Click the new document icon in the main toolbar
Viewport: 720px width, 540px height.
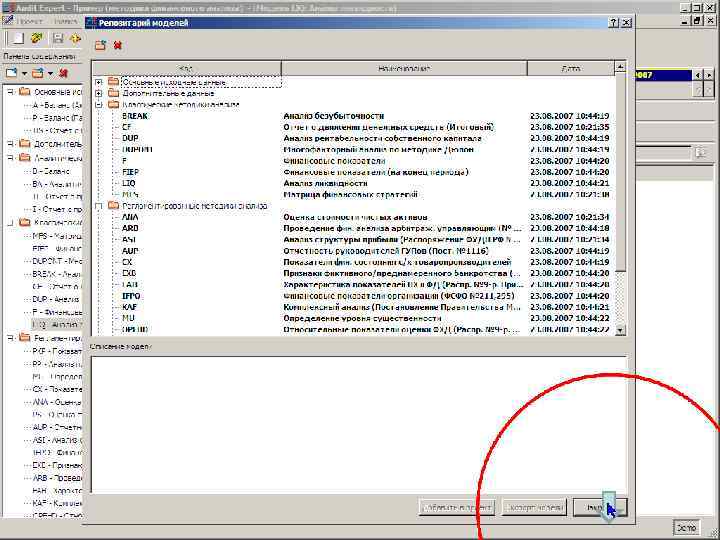point(17,38)
